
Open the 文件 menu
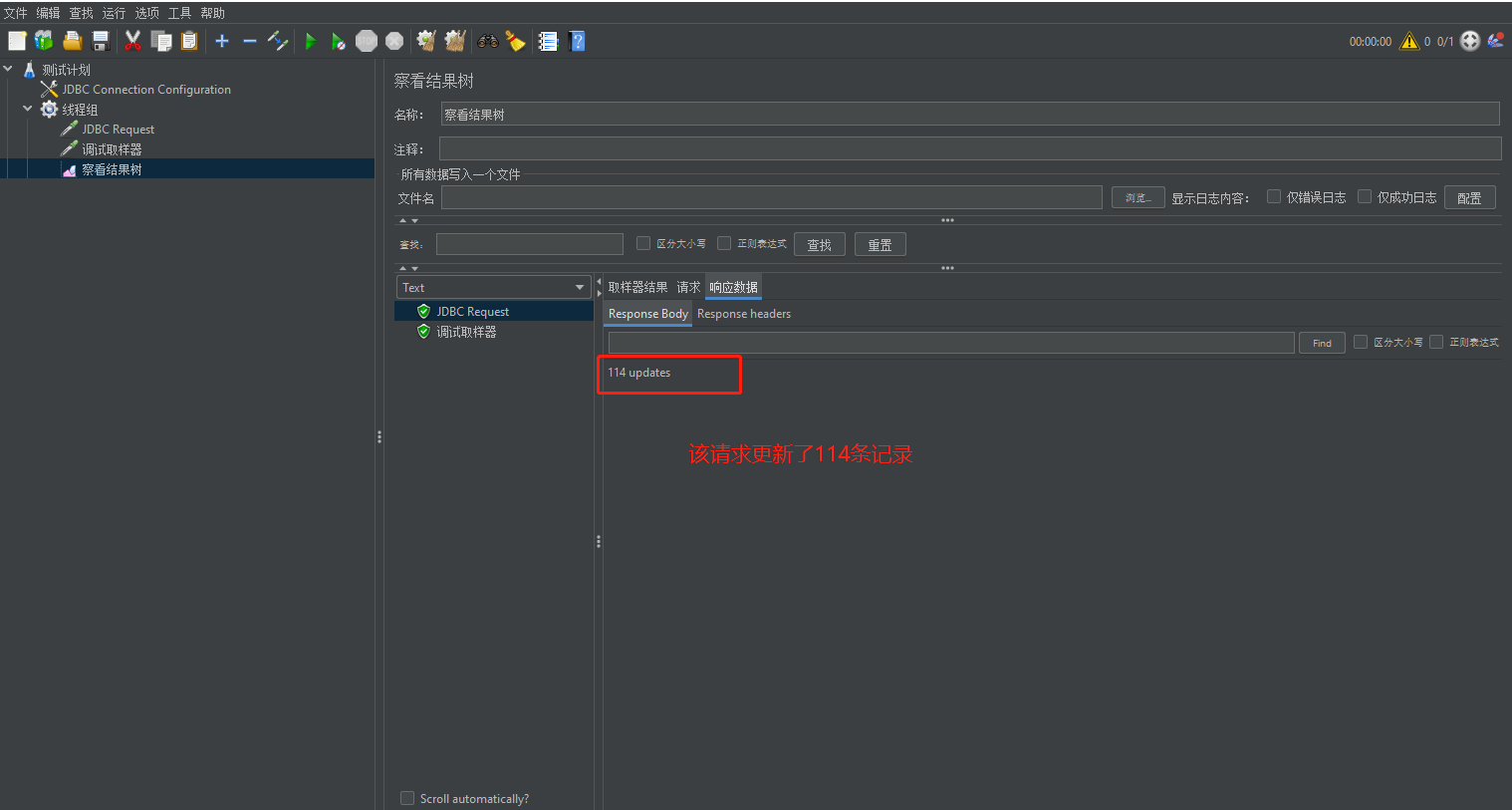[16, 13]
